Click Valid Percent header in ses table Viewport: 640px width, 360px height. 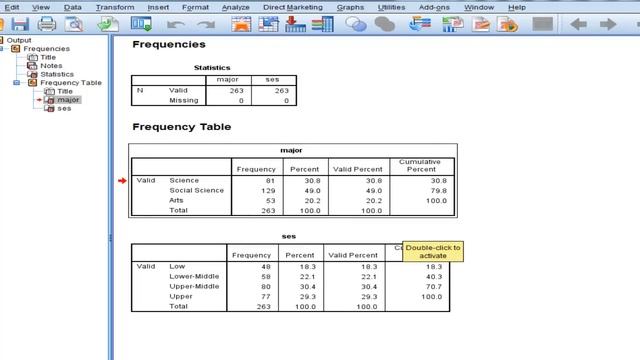(x=353, y=255)
